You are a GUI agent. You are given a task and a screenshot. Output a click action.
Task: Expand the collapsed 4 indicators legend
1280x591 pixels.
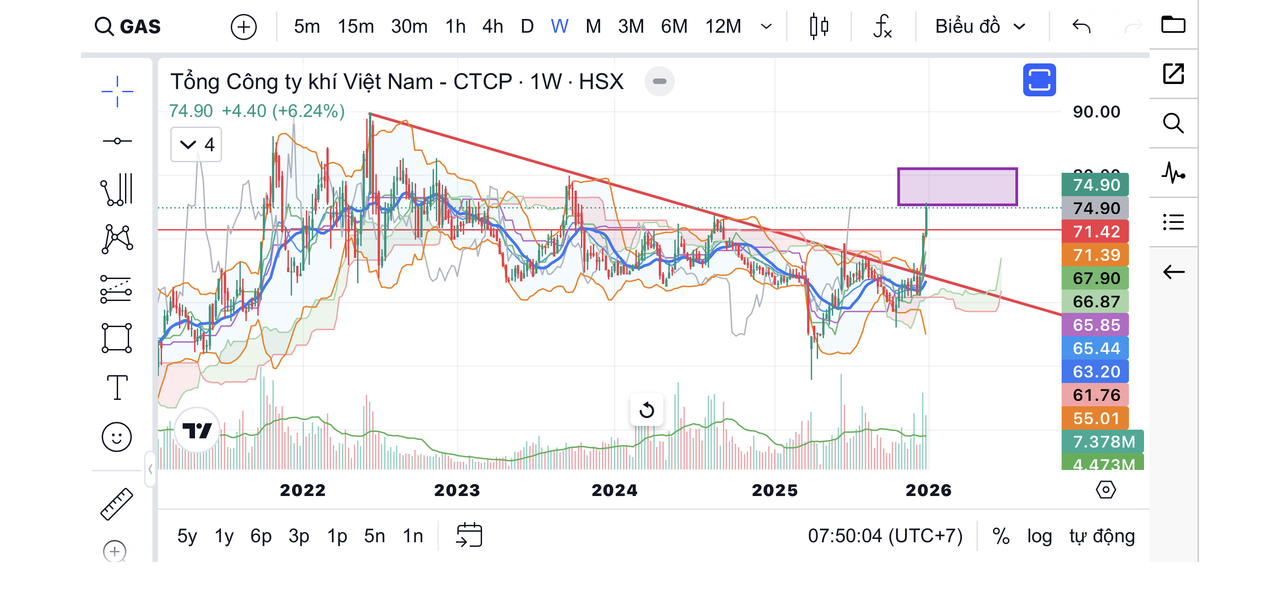pos(196,145)
